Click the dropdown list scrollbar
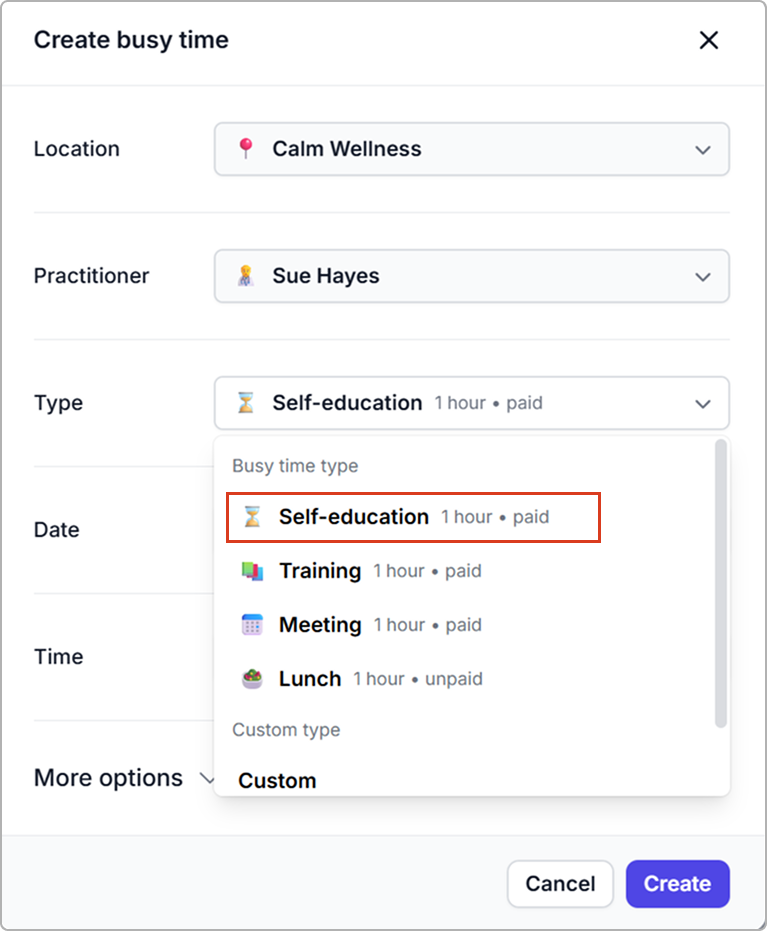 pyautogui.click(x=720, y=580)
